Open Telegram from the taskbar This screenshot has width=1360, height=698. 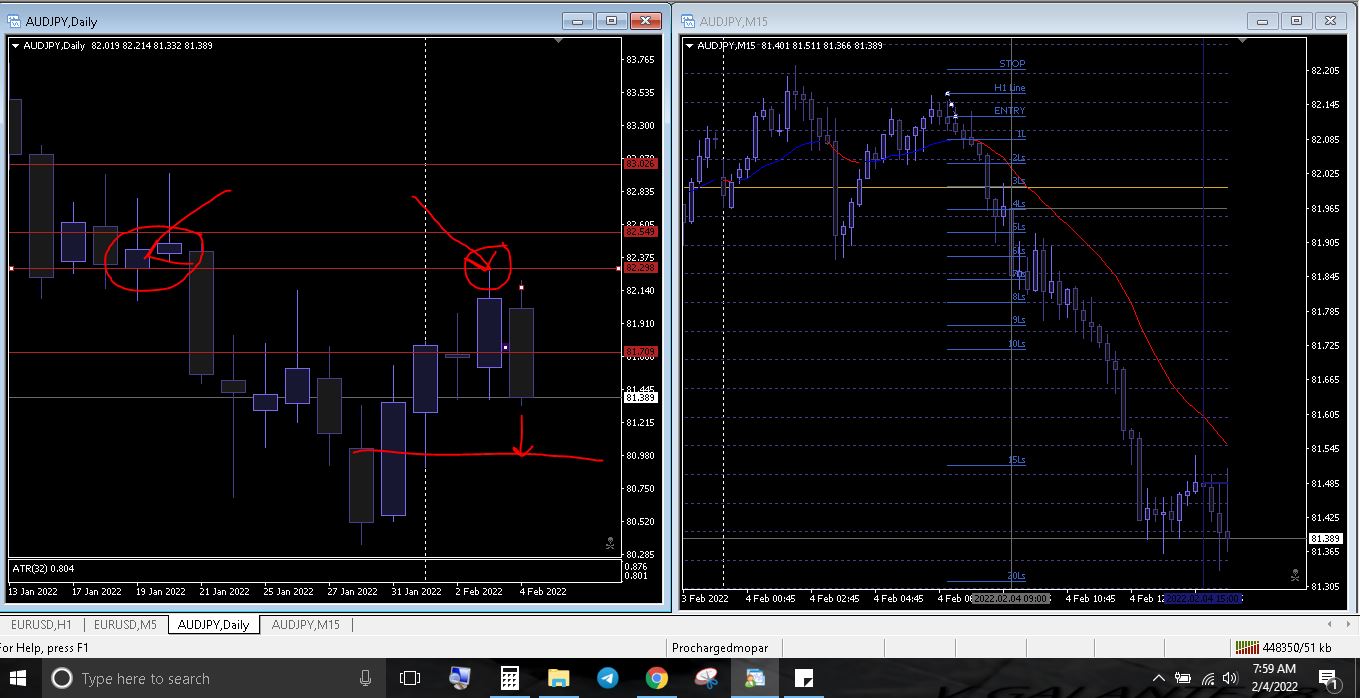(x=607, y=678)
